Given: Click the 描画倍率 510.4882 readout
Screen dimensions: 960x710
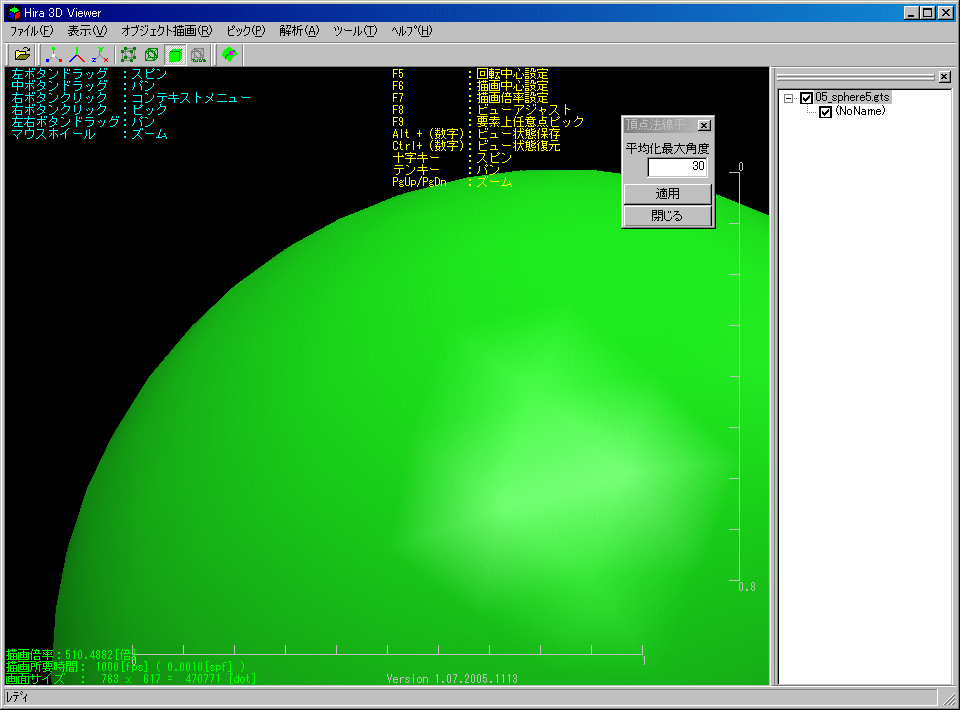Looking at the screenshot, I should click(x=69, y=655).
